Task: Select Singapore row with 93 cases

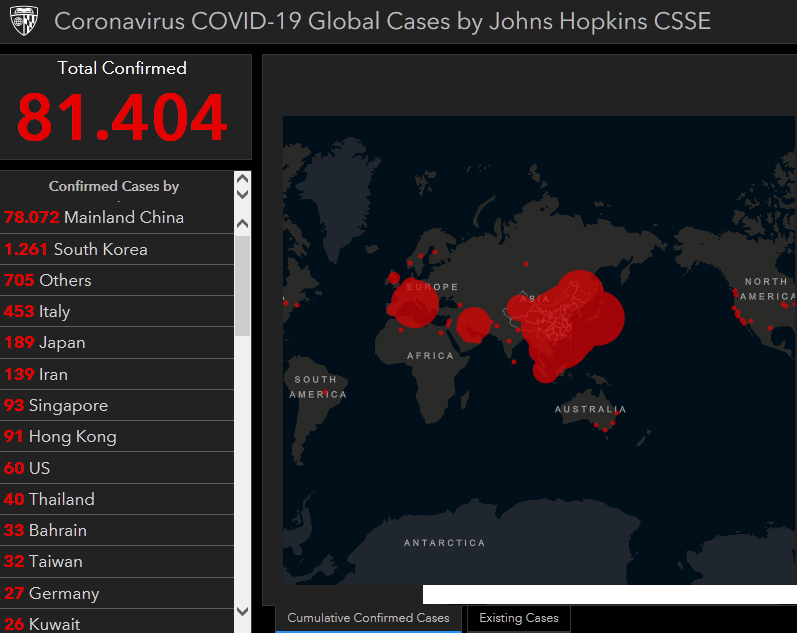Action: [117, 405]
